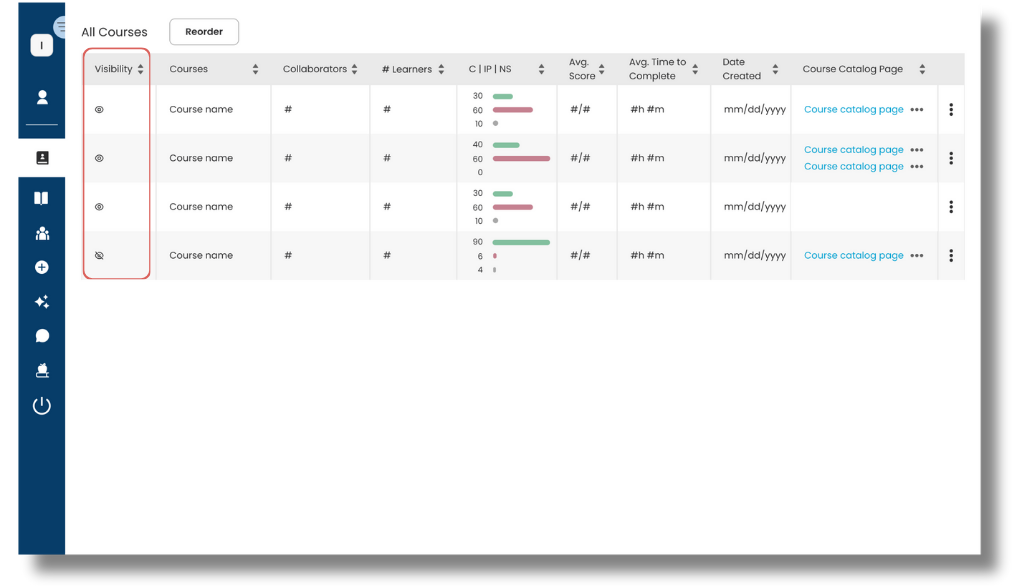
Task: Click the Date Created header label
Action: [x=742, y=69]
